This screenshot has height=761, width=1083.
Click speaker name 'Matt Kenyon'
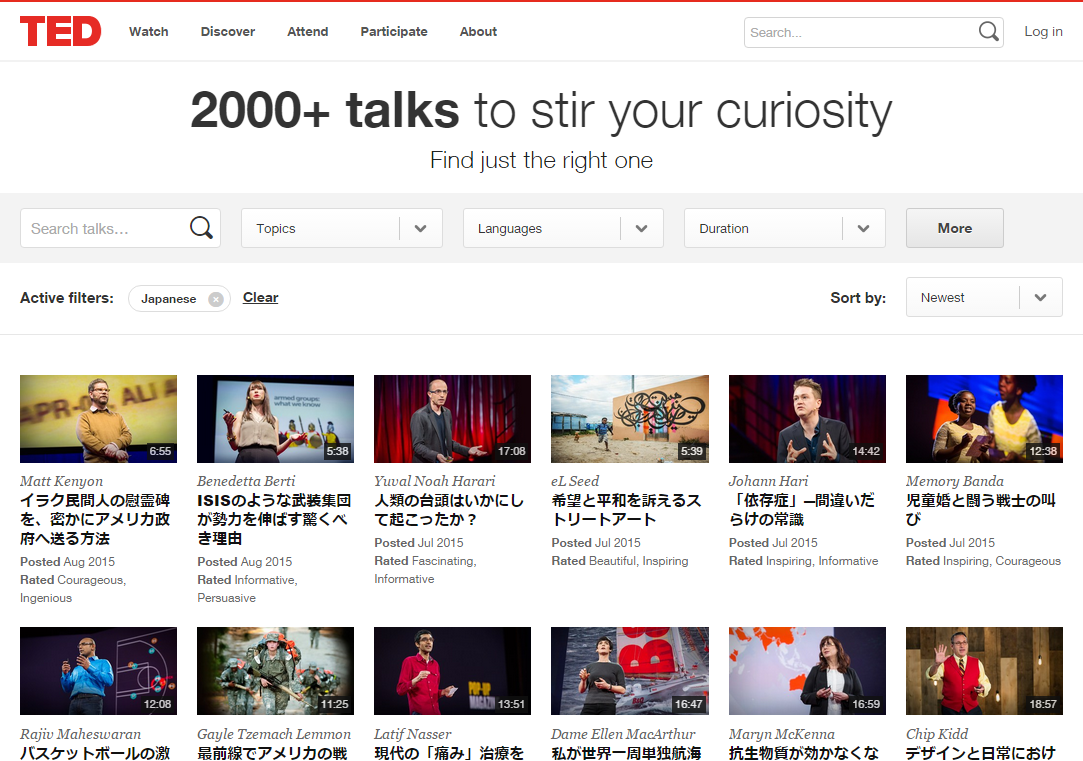coord(61,481)
